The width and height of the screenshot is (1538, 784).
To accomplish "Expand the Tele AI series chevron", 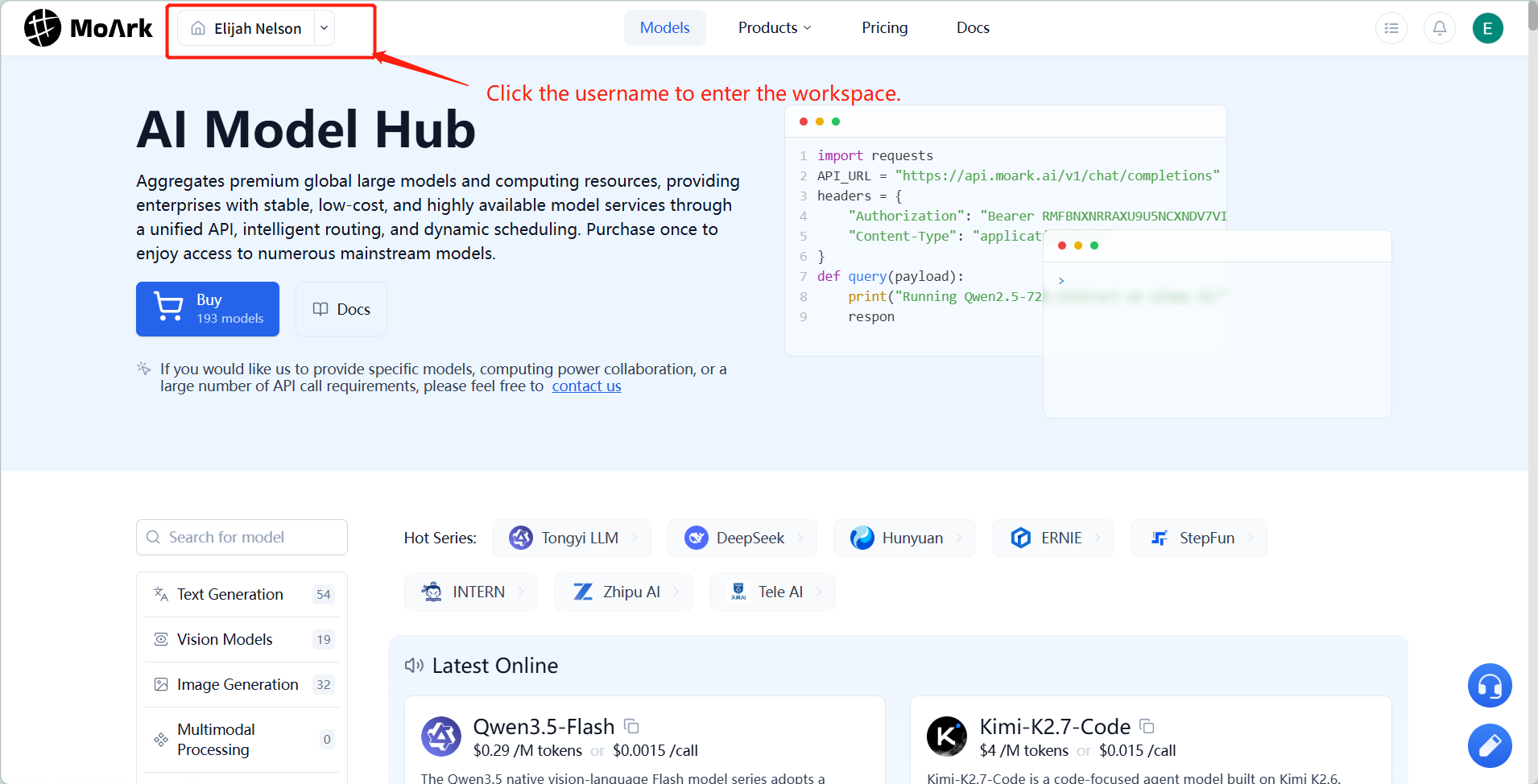I will [x=819, y=592].
